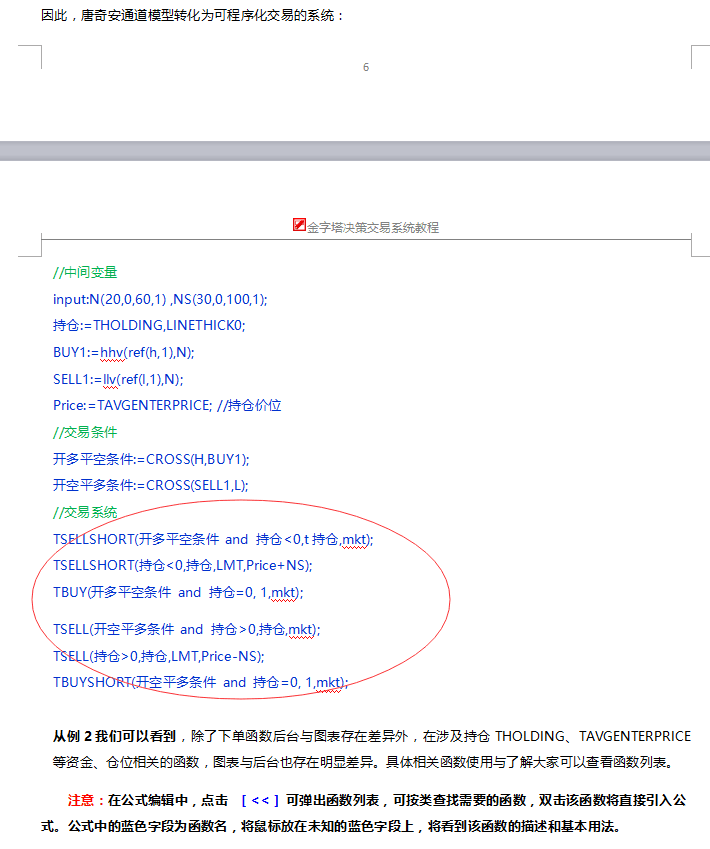Screen dimensions: 710x849
Task: Click the page number '6' in footer
Action: [366, 67]
